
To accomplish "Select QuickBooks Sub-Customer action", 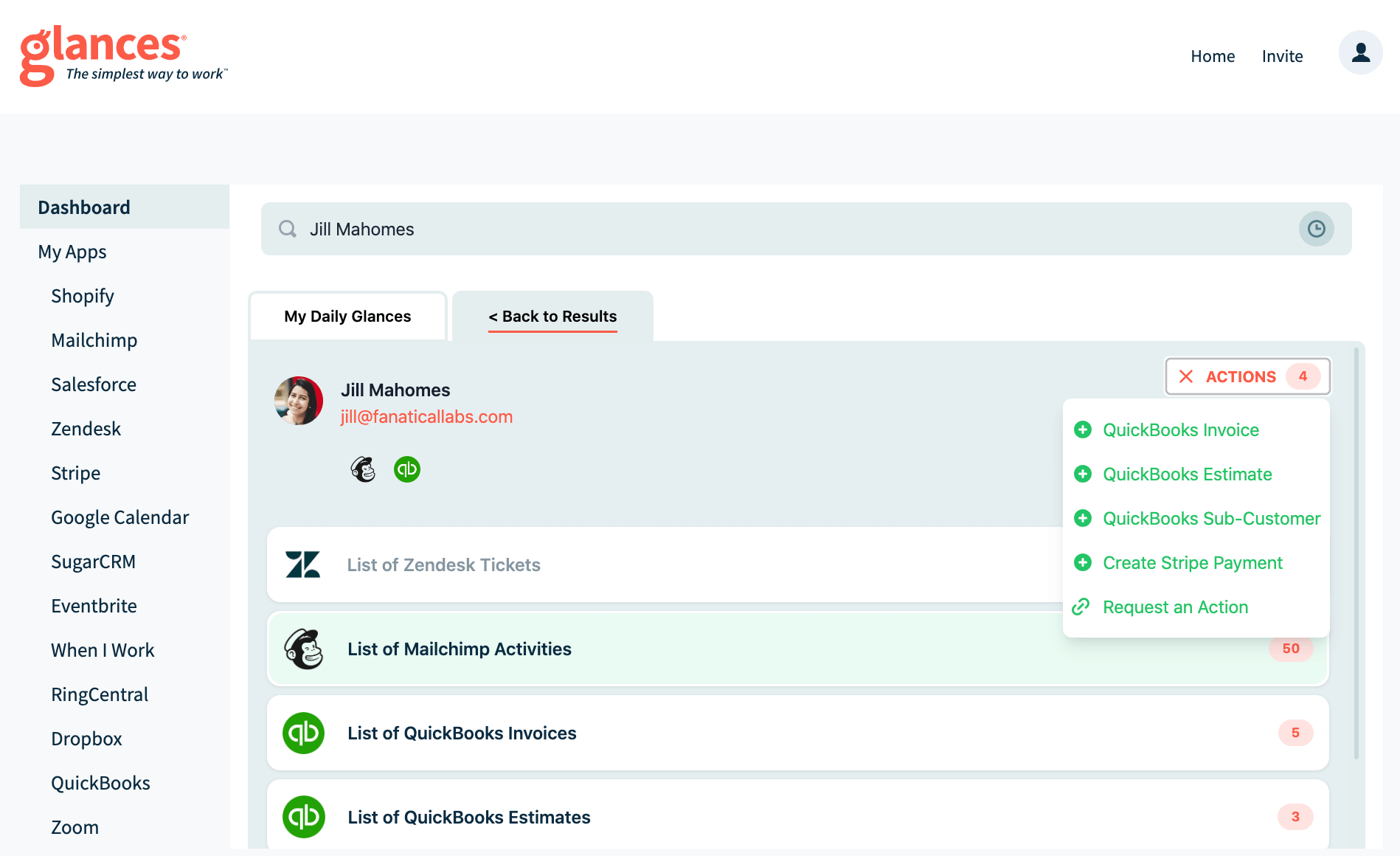I will point(1212,518).
